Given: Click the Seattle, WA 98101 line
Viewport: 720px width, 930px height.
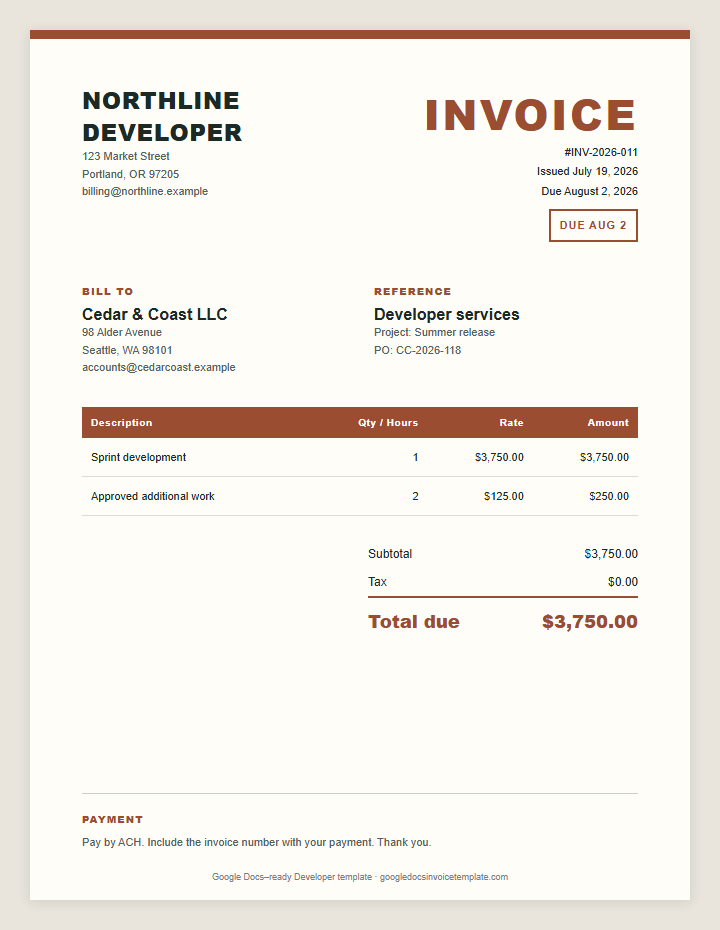Looking at the screenshot, I should (x=128, y=350).
